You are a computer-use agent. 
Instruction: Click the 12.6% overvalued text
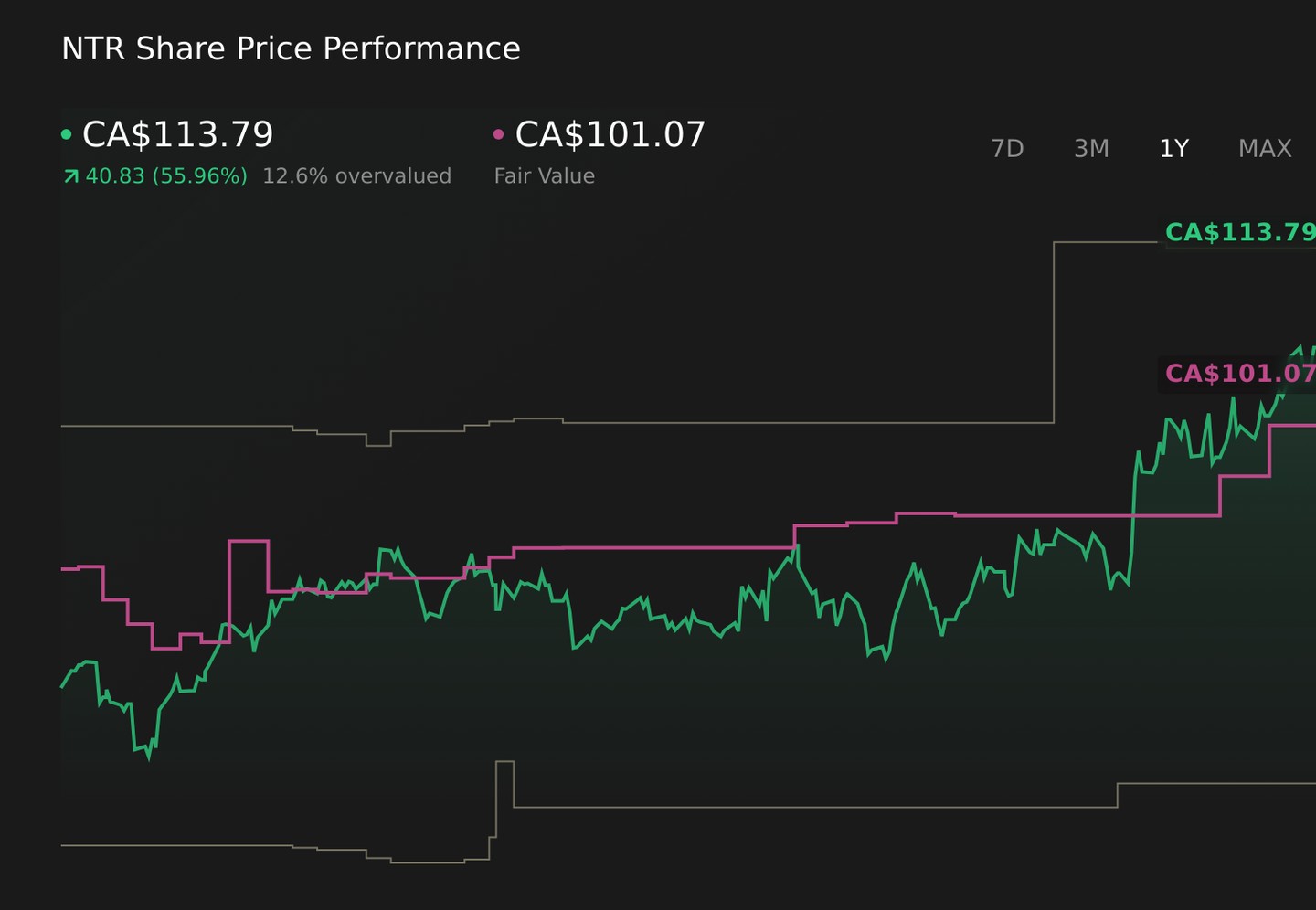tap(356, 176)
